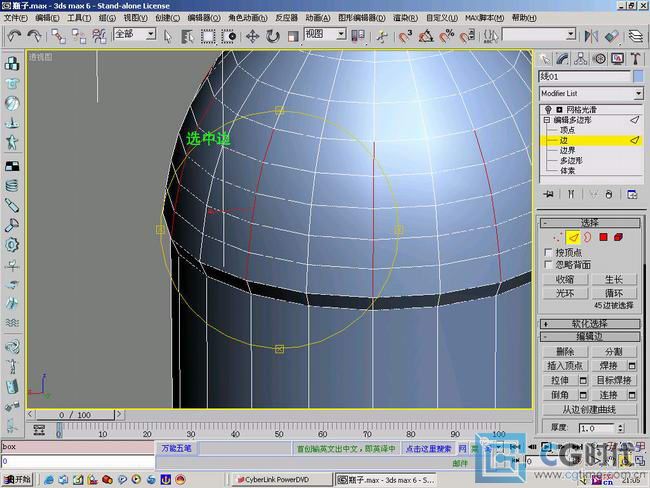
Task: Switch to the Utilities hammer tab
Action: pyautogui.click(x=635, y=59)
